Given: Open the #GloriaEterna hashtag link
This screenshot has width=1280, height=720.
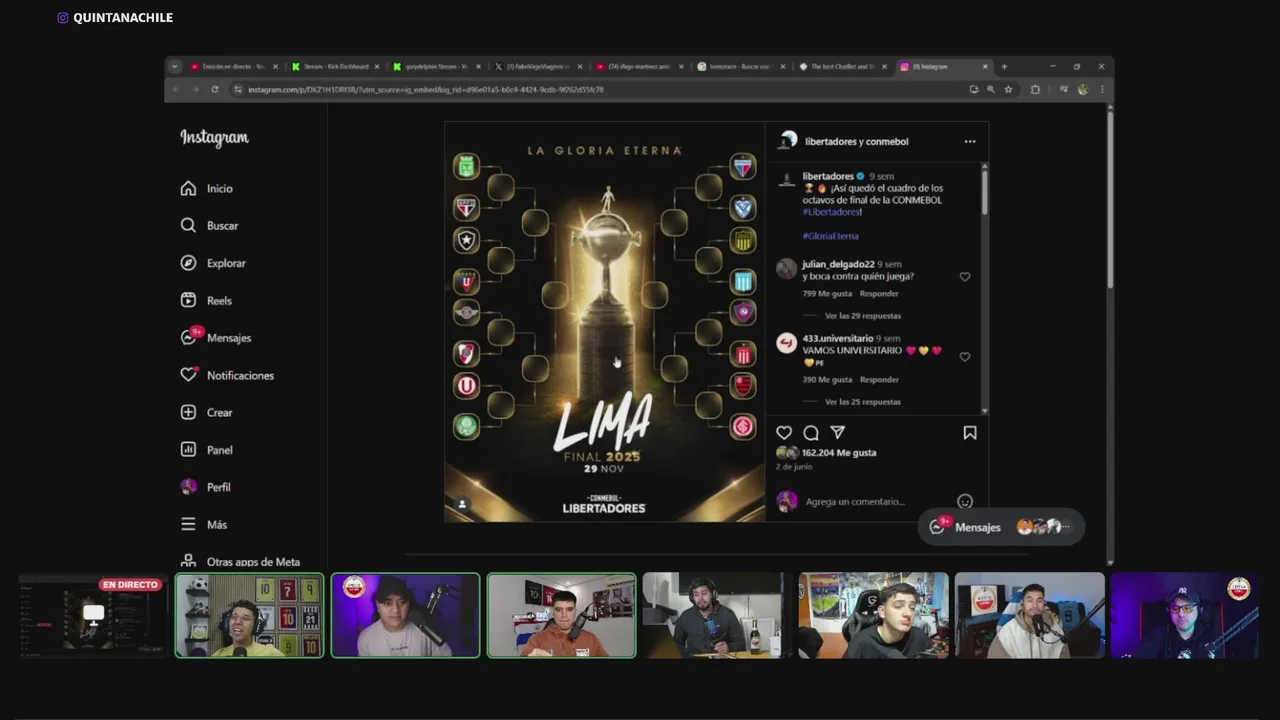Looking at the screenshot, I should (x=830, y=236).
